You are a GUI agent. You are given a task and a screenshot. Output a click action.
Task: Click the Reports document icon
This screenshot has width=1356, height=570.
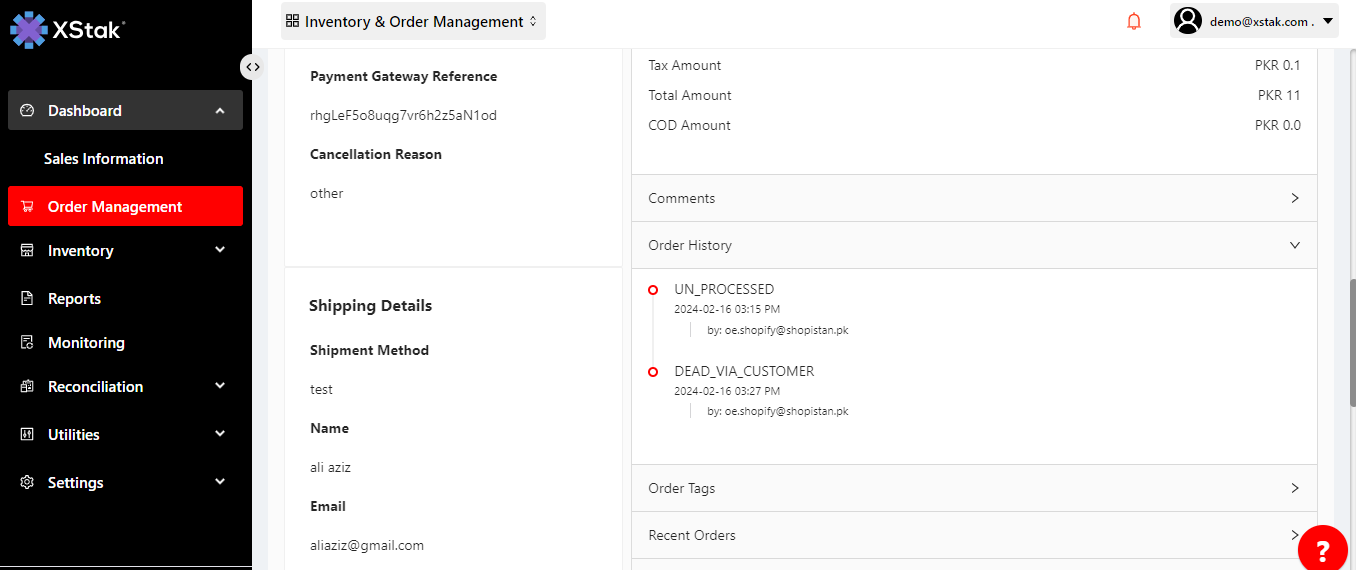(28, 299)
